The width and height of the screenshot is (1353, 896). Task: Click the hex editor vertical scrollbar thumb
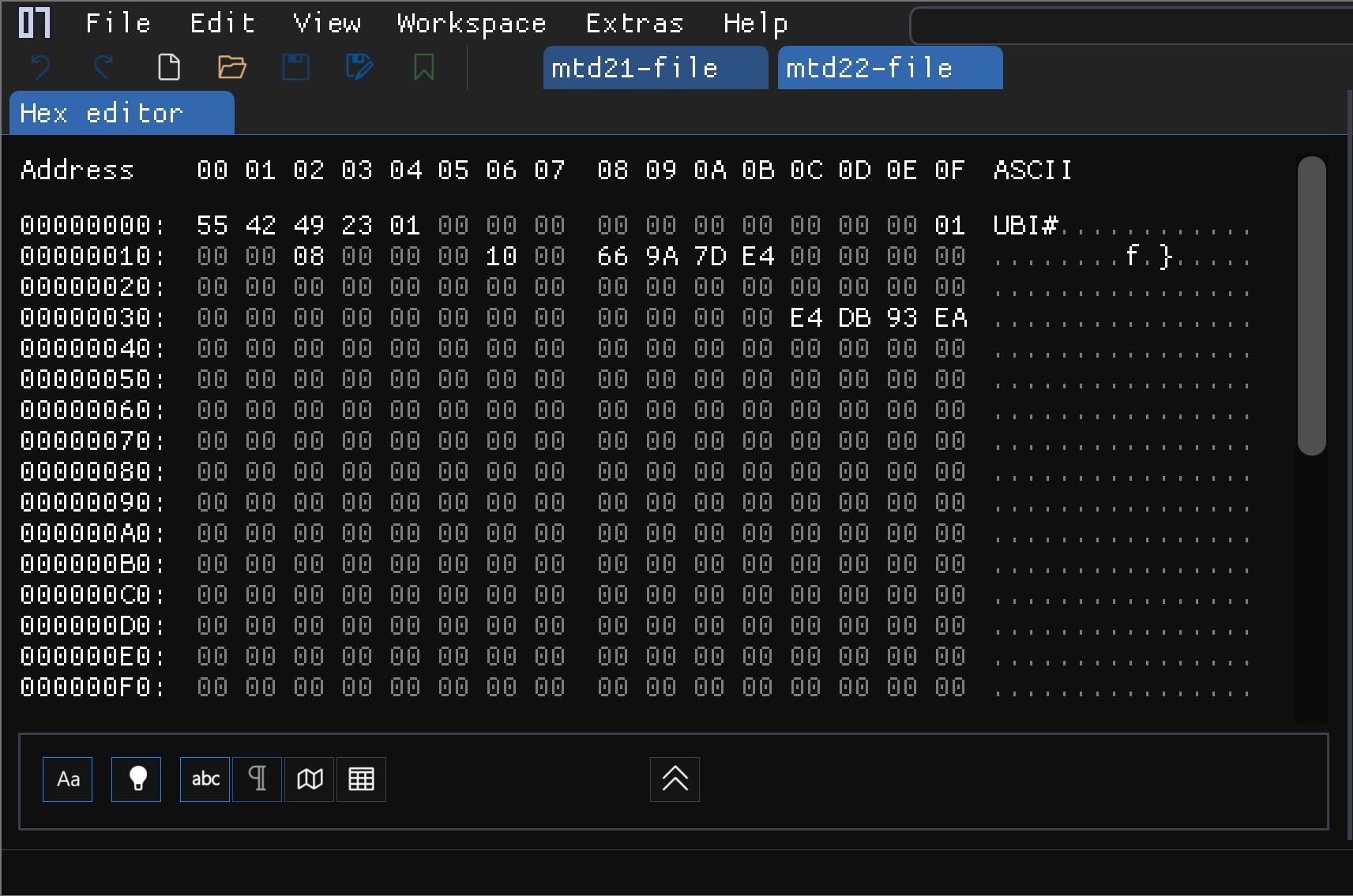tap(1311, 306)
